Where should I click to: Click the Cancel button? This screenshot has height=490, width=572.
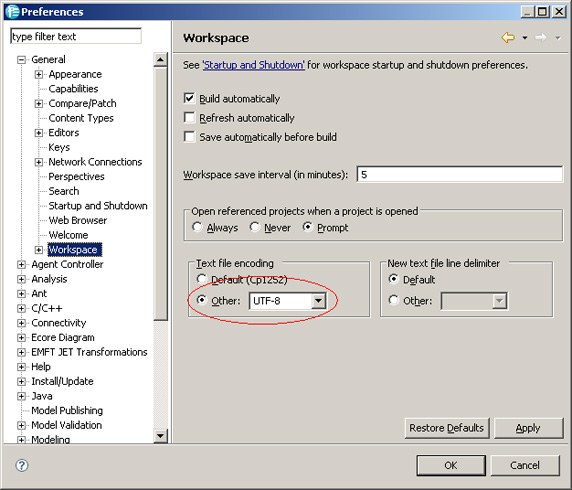tap(525, 465)
